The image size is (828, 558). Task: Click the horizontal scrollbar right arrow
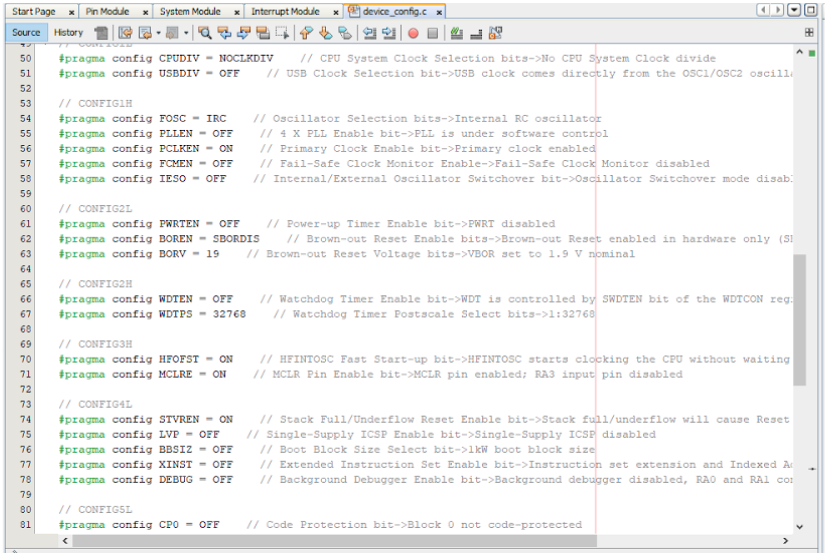[x=785, y=541]
